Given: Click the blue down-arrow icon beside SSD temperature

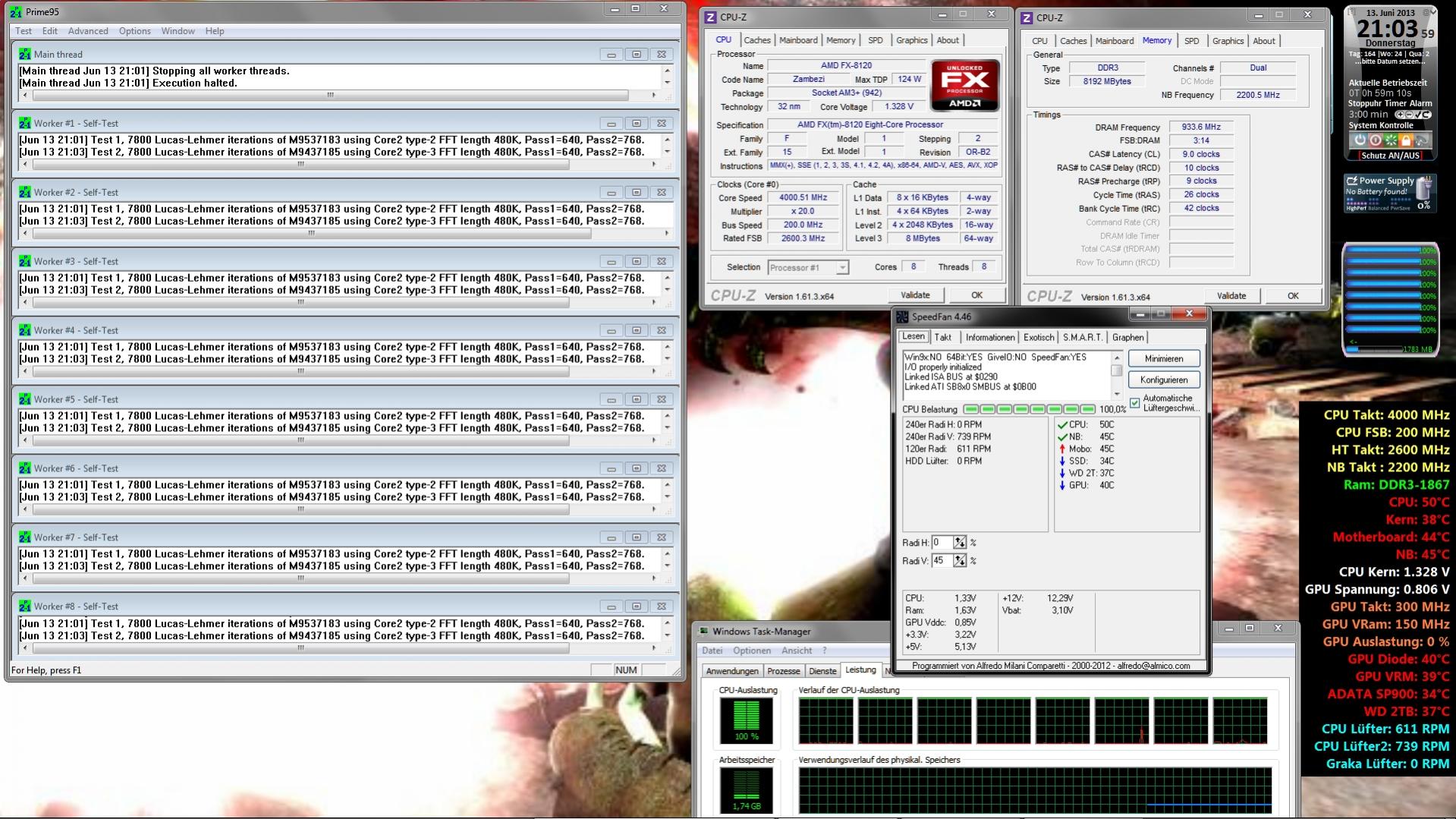Looking at the screenshot, I should [x=1062, y=461].
